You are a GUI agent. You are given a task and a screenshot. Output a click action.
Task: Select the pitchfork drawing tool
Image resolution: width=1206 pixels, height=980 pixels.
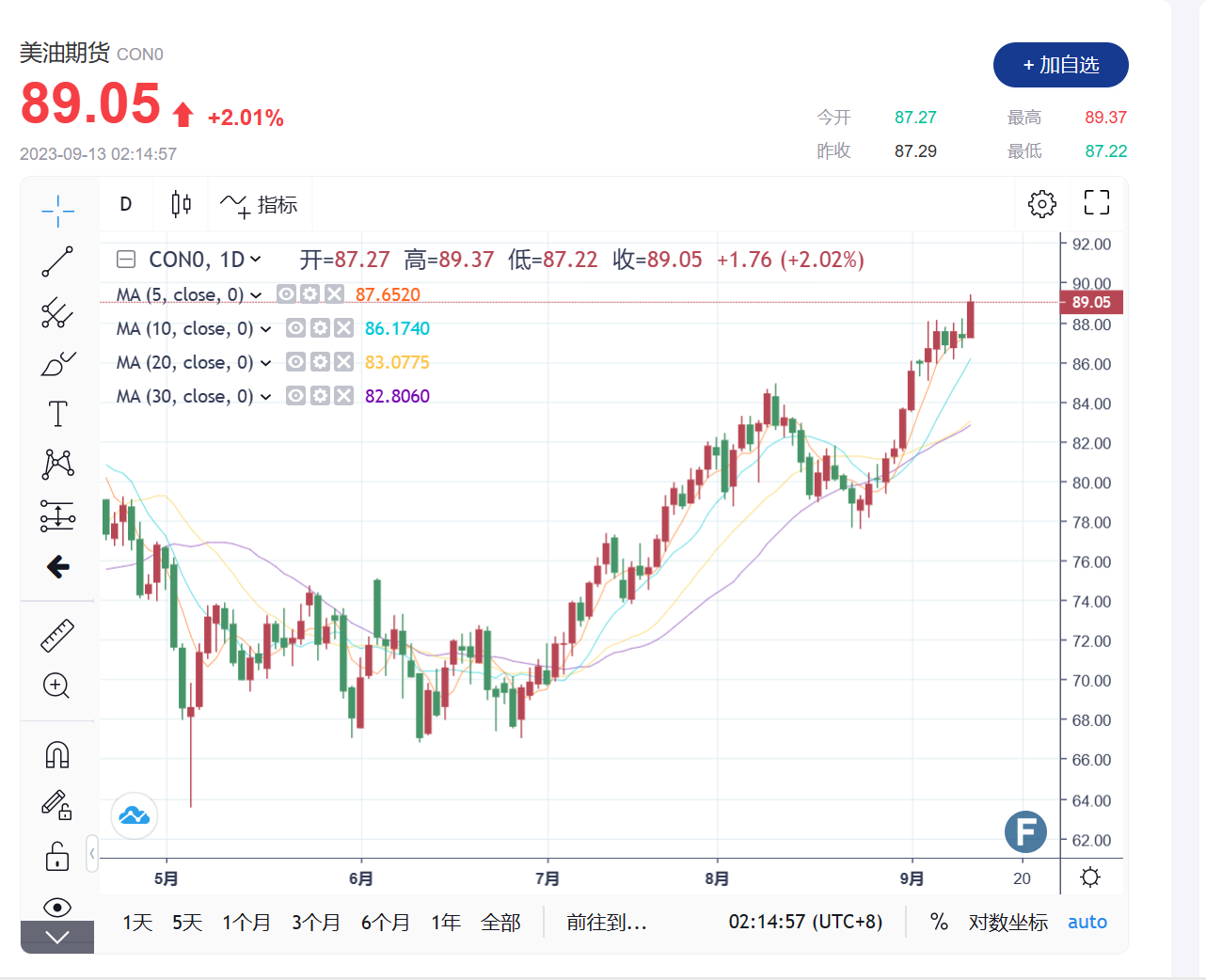[57, 312]
